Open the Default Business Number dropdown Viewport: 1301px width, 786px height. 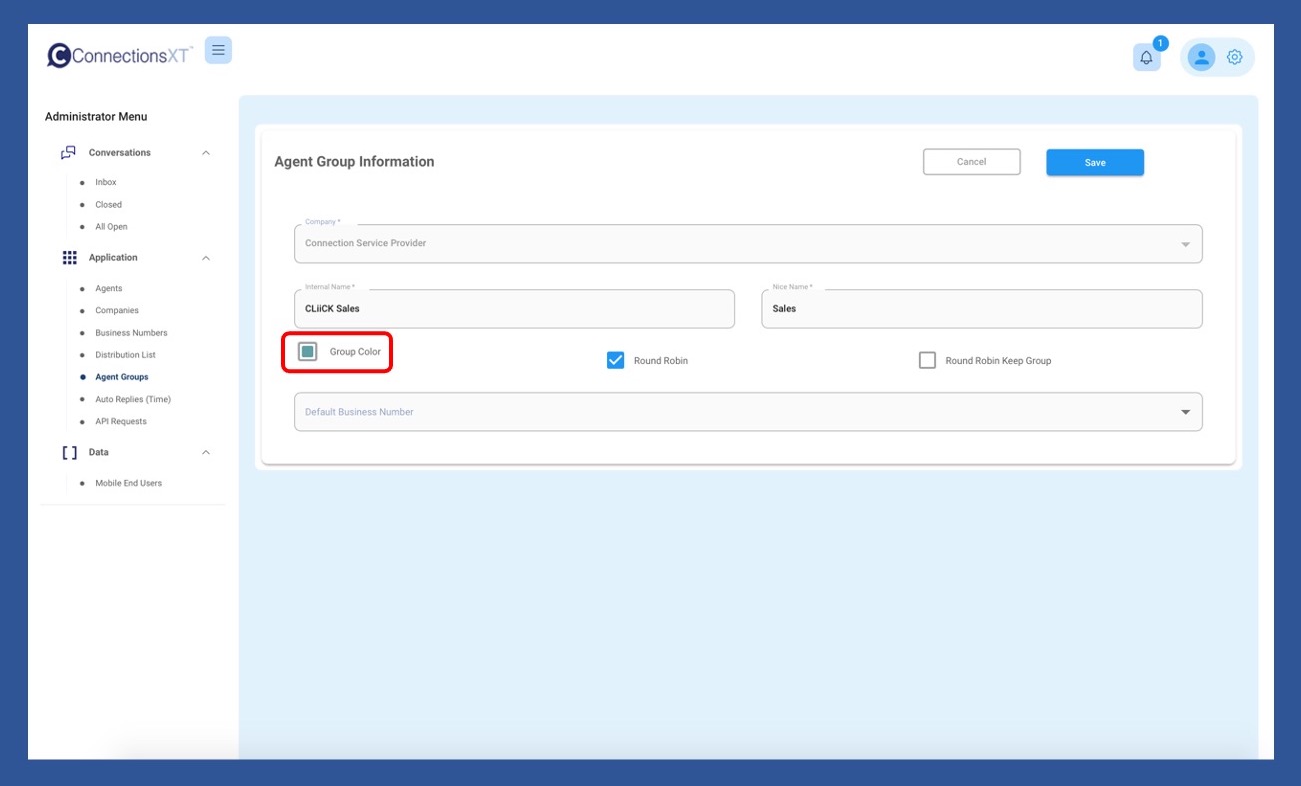coord(1185,412)
